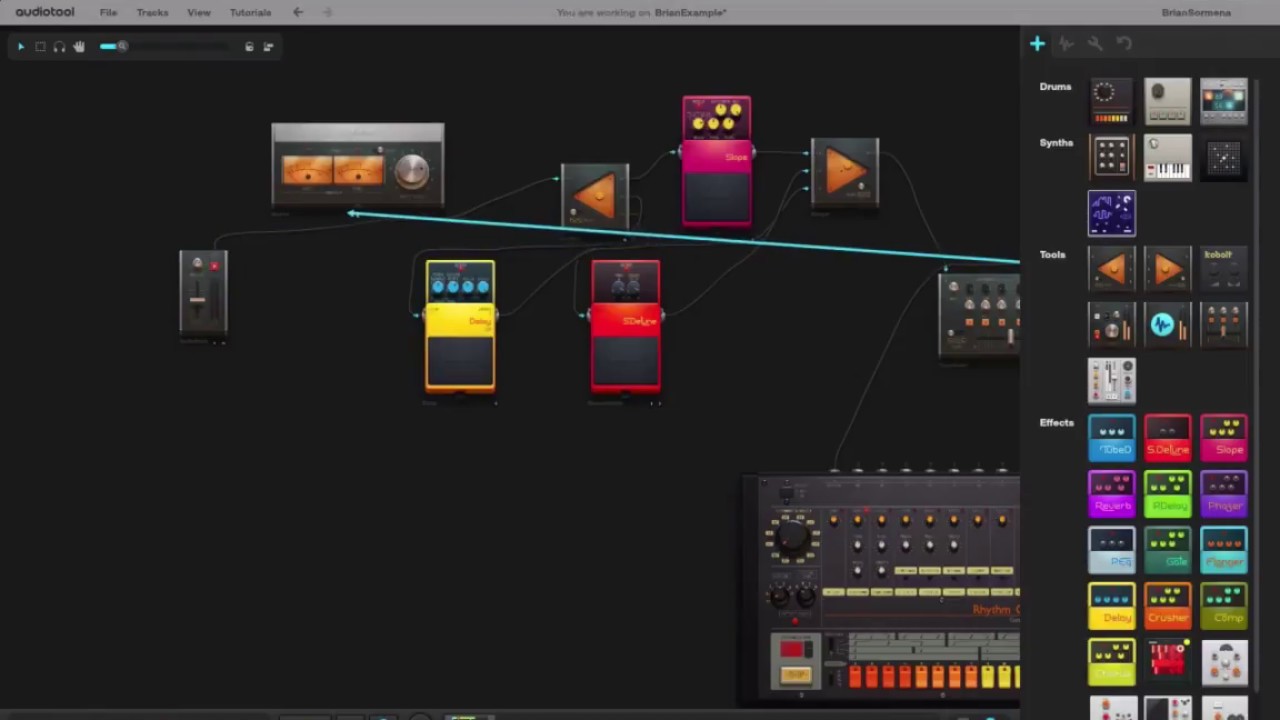Pick the blue waveform synth device
The width and height of the screenshot is (1280, 720).
(1111, 213)
